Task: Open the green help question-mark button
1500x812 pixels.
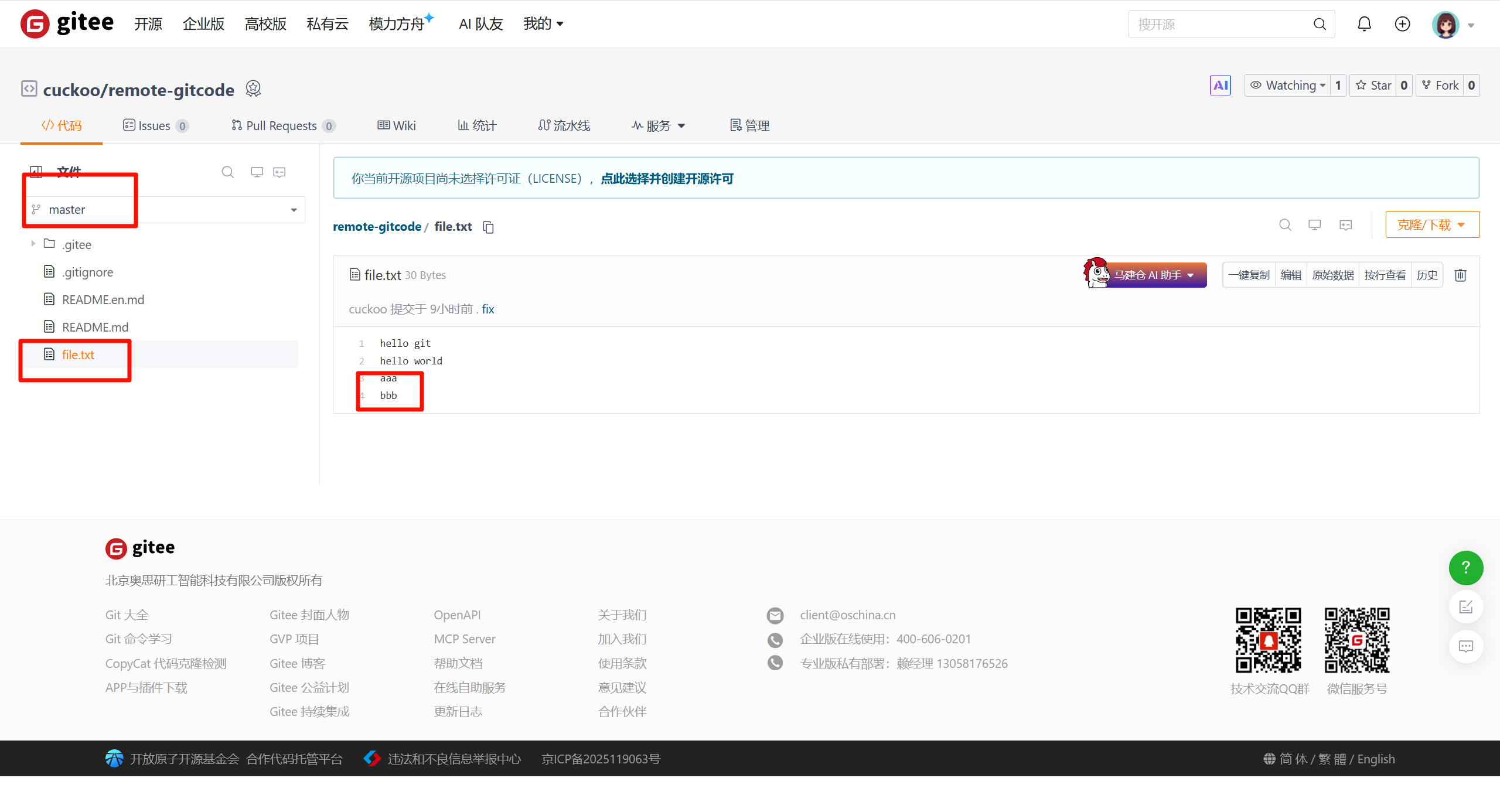Action: coord(1465,568)
